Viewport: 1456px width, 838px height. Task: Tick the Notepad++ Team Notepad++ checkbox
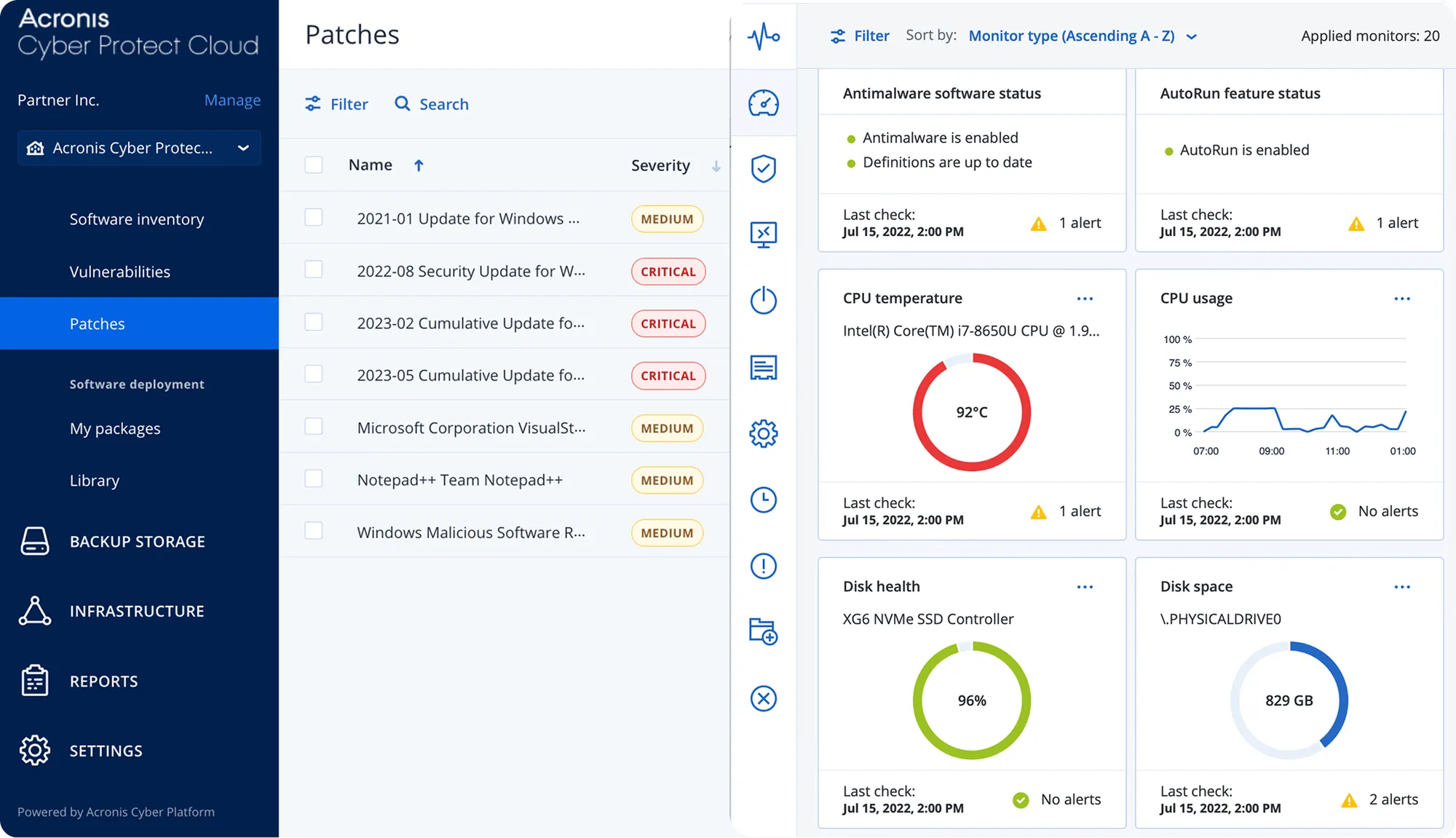click(314, 479)
